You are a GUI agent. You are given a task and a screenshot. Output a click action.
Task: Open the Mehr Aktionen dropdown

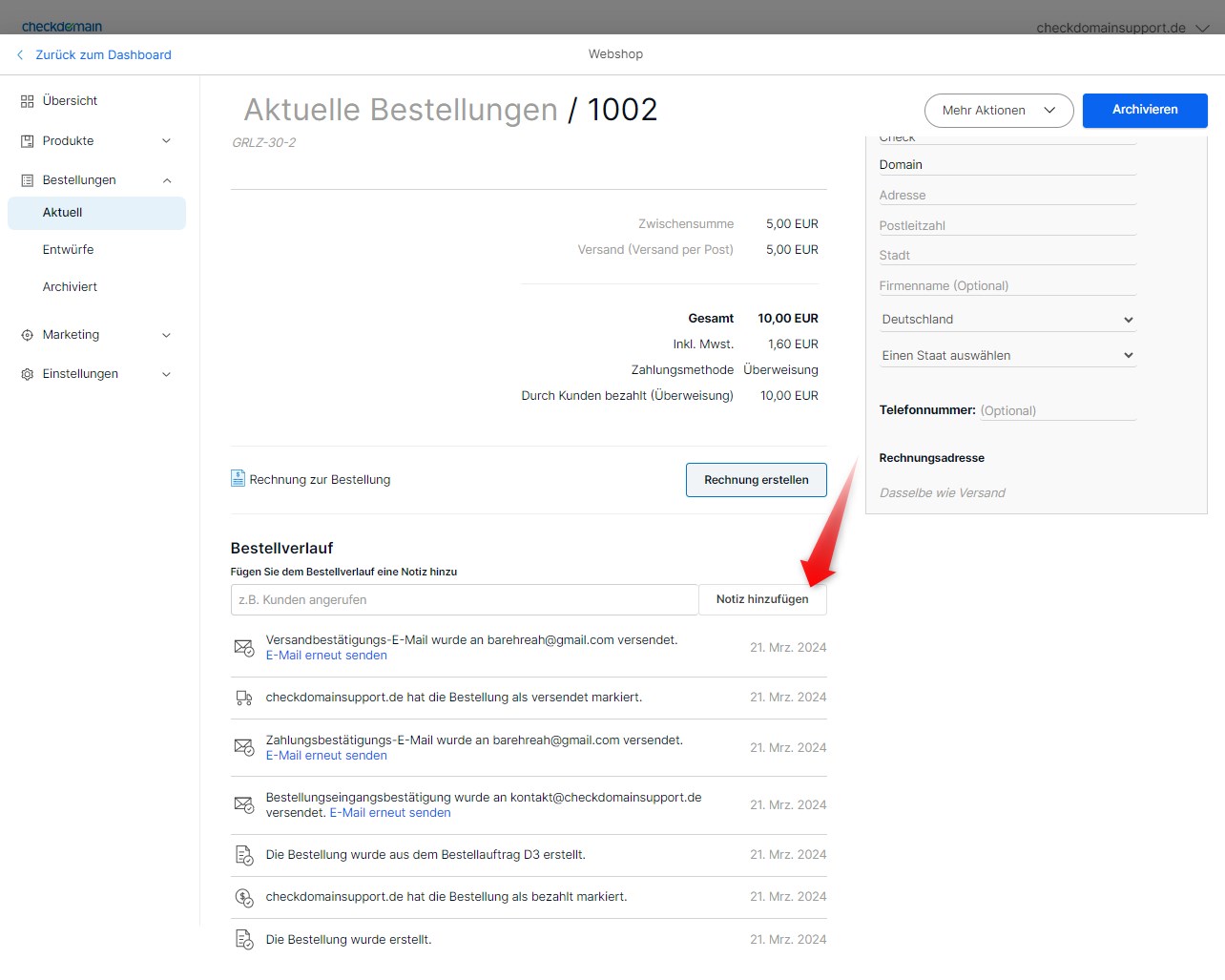(998, 111)
